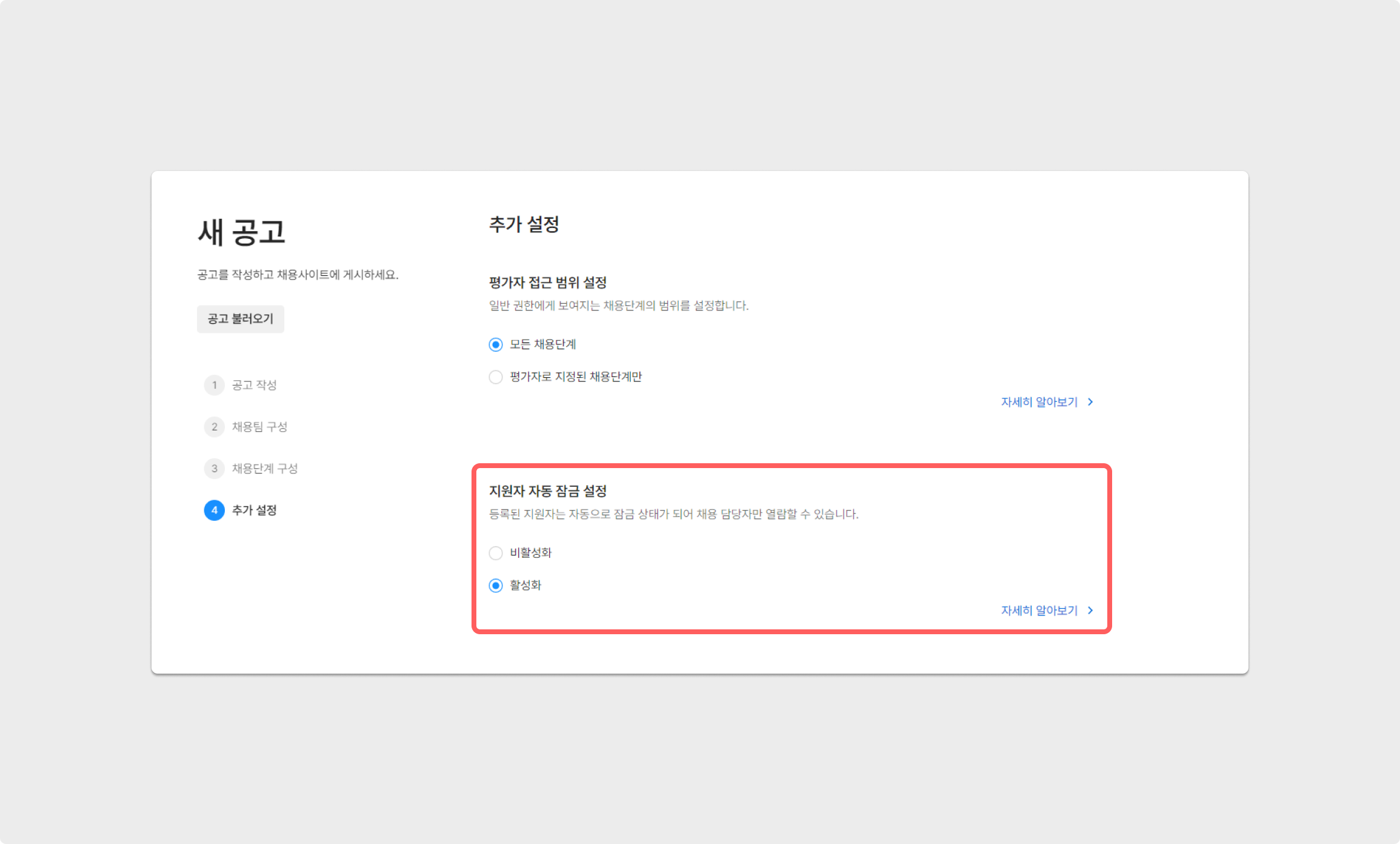Select 평가자로 지정된 채용단계만 radio option
This screenshot has height=844, width=1400.
coord(496,377)
